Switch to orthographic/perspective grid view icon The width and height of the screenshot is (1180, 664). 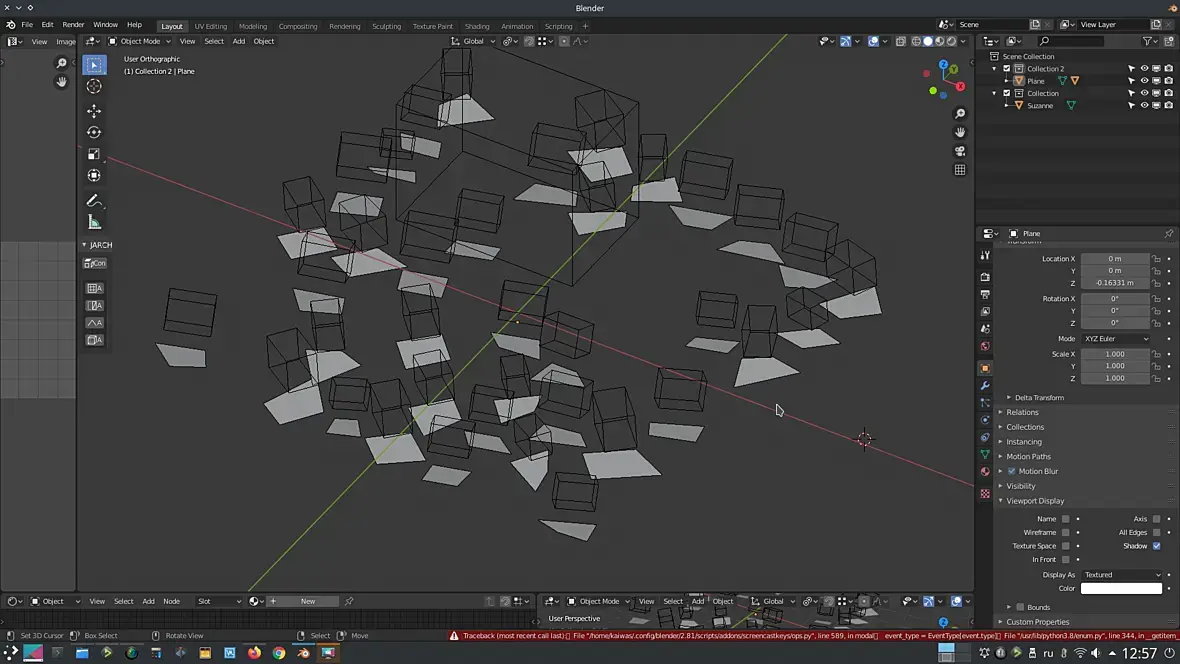click(x=960, y=170)
